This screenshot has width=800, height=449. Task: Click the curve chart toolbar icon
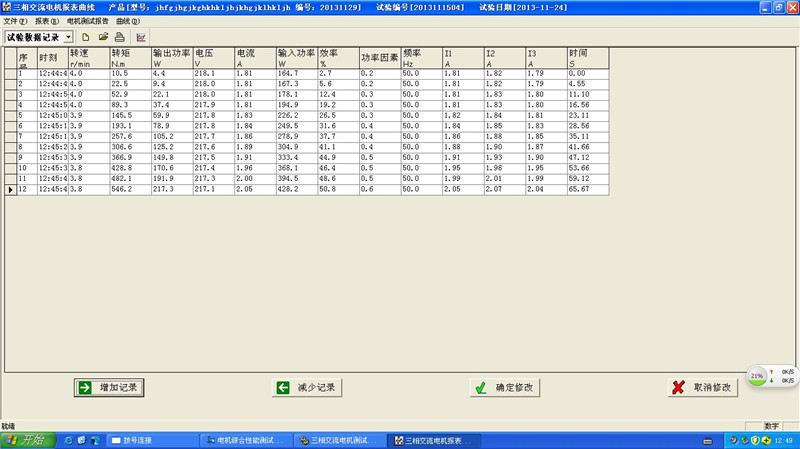pos(140,37)
